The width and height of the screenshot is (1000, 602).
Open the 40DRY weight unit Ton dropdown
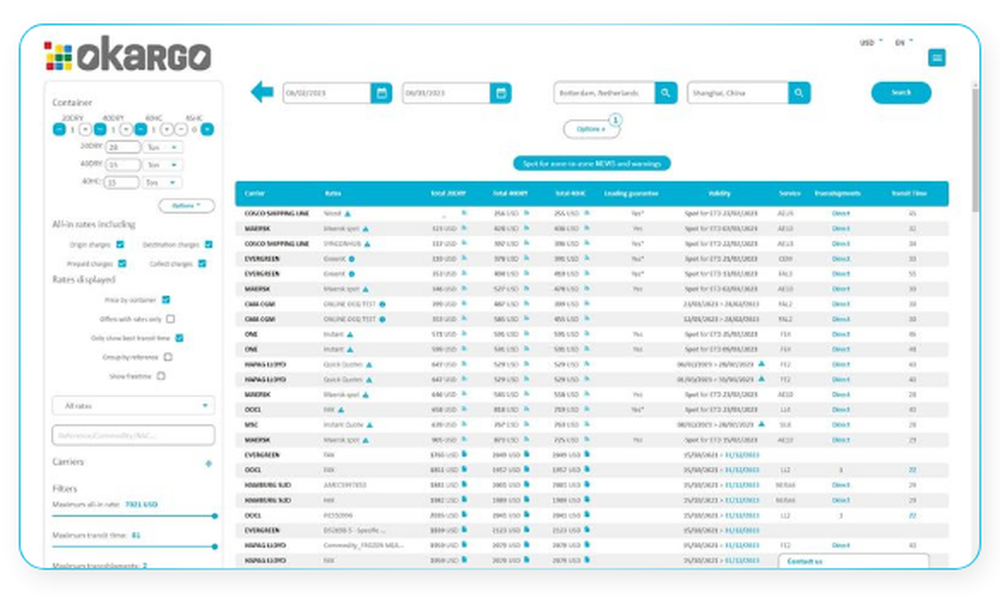click(162, 165)
